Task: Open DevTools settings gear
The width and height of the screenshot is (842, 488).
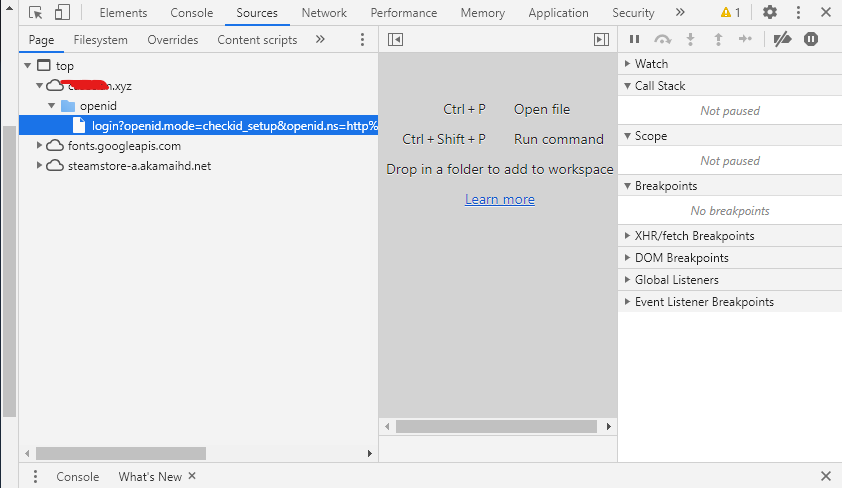Action: point(769,13)
